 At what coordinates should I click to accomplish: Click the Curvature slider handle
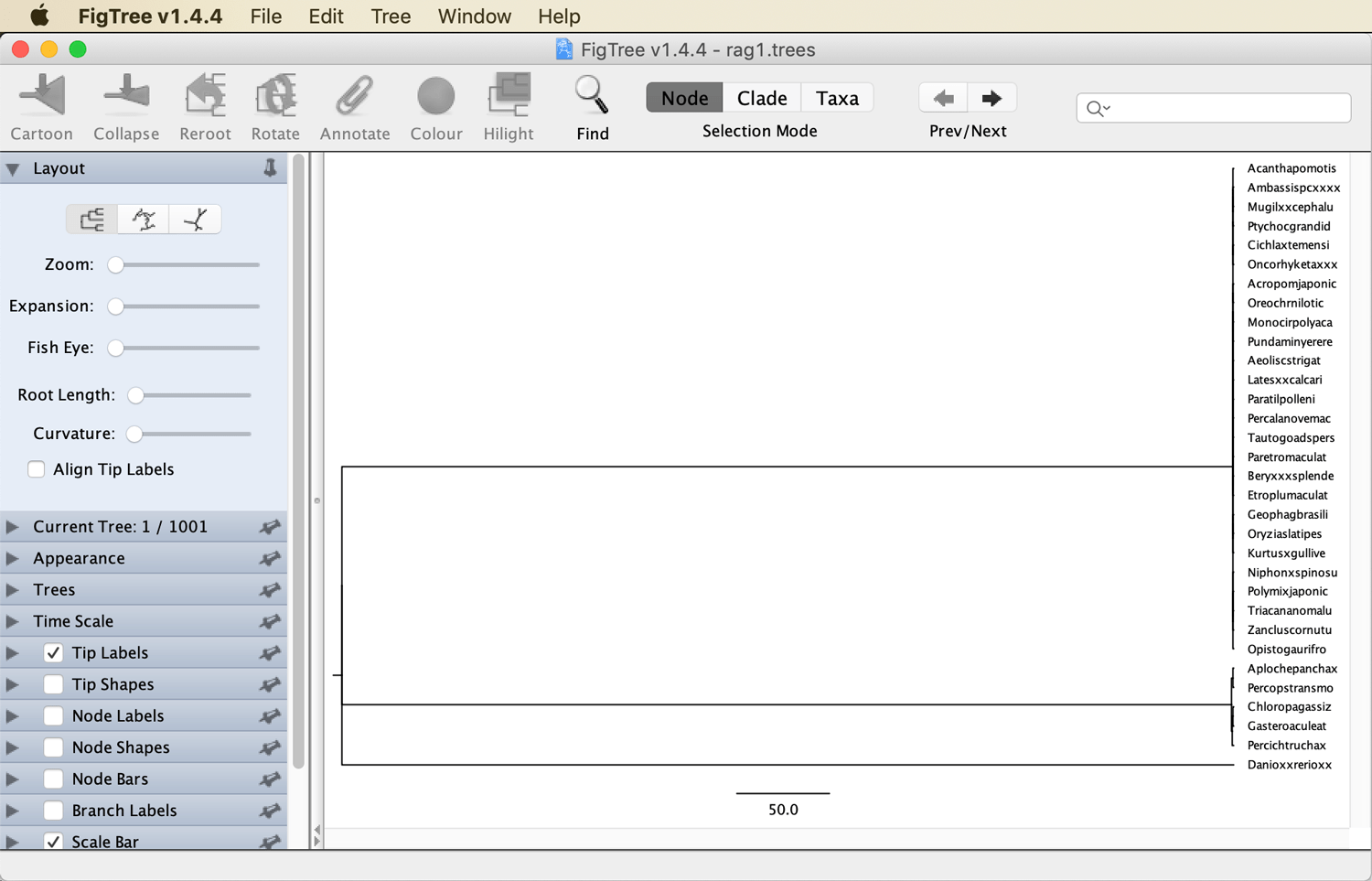[134, 434]
